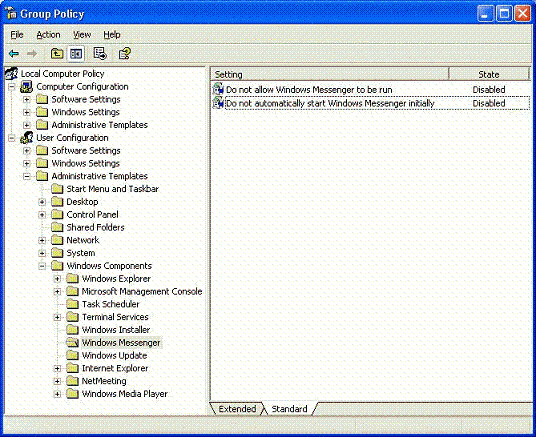
Task: Click the Back arrow toolbar icon
Action: pos(14,54)
